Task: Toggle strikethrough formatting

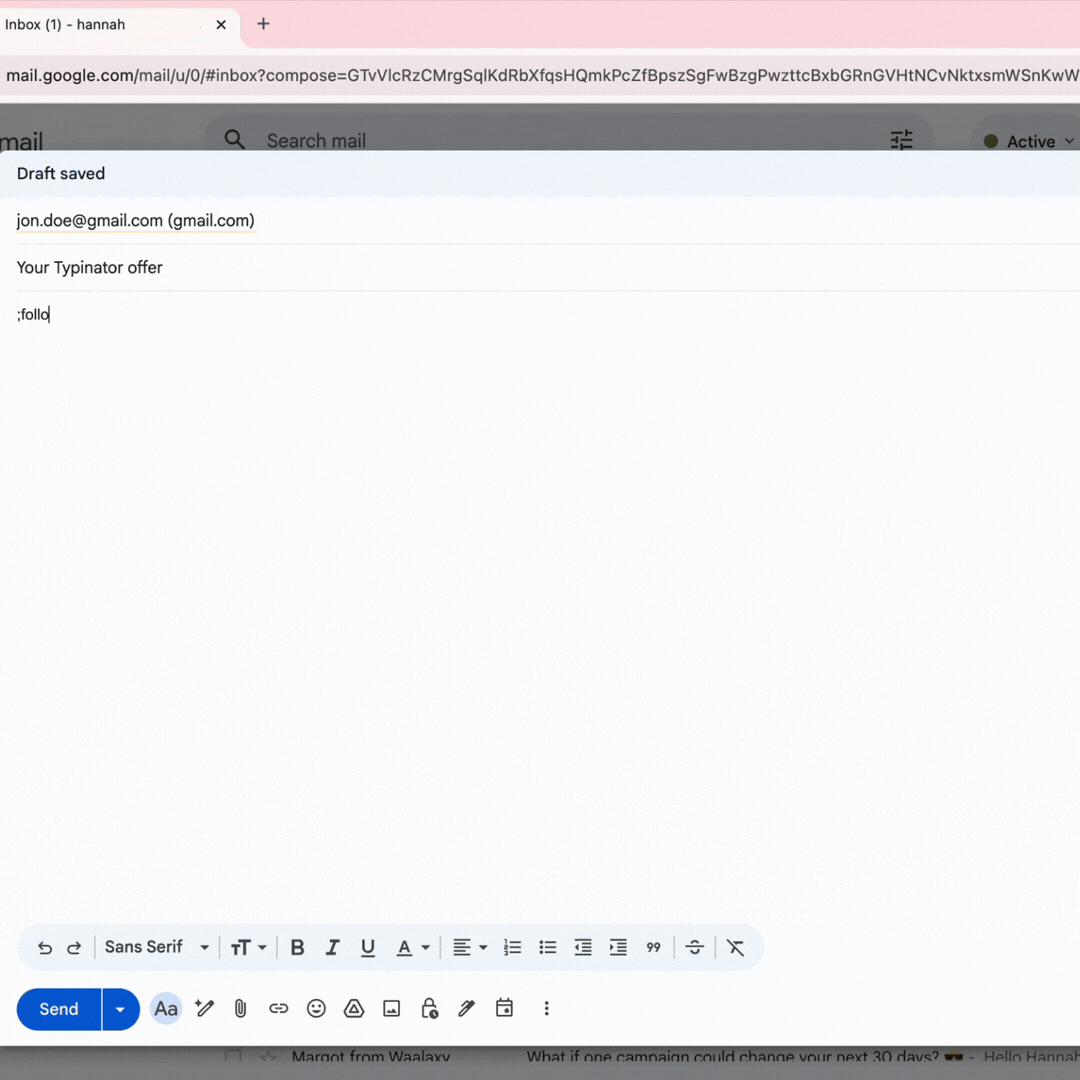Action: pyautogui.click(x=694, y=948)
